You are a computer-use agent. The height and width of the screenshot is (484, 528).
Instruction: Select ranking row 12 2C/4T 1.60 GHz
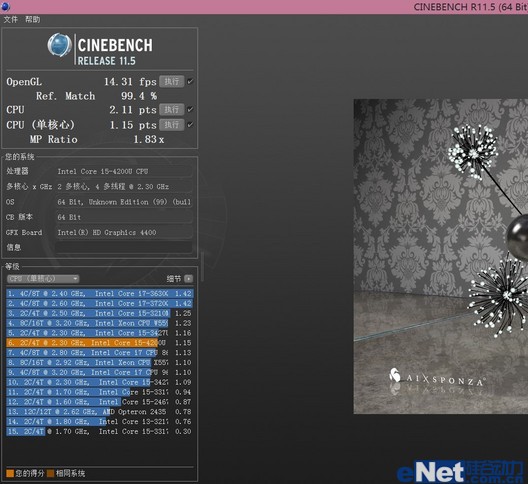point(100,402)
